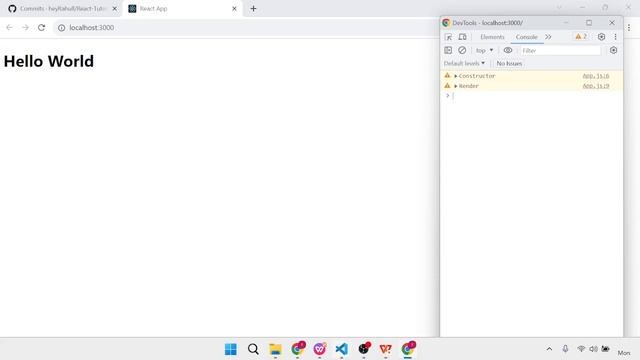Image resolution: width=640 pixels, height=360 pixels.
Task: Go back in browser history
Action: tap(9, 28)
